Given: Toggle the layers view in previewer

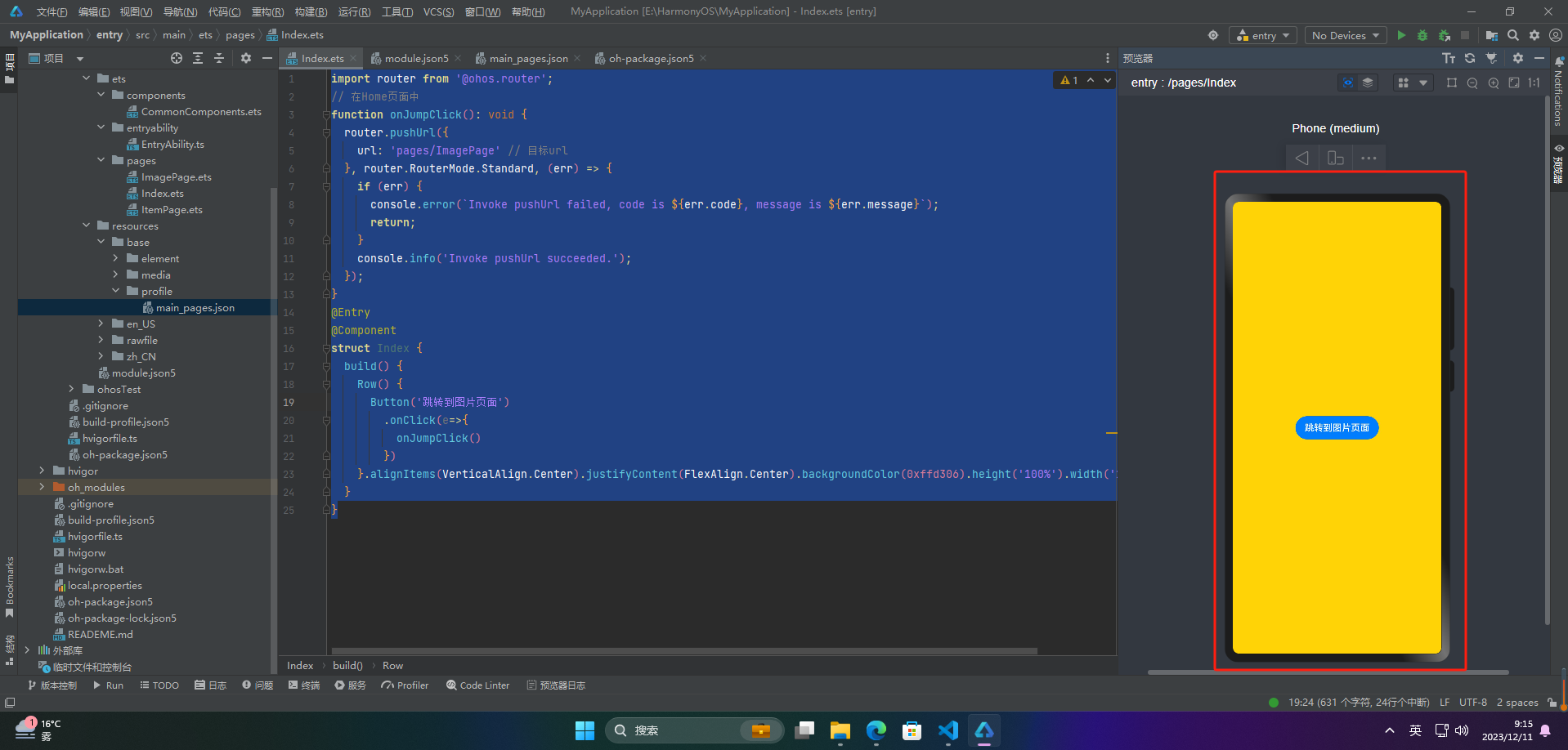Looking at the screenshot, I should point(1368,83).
